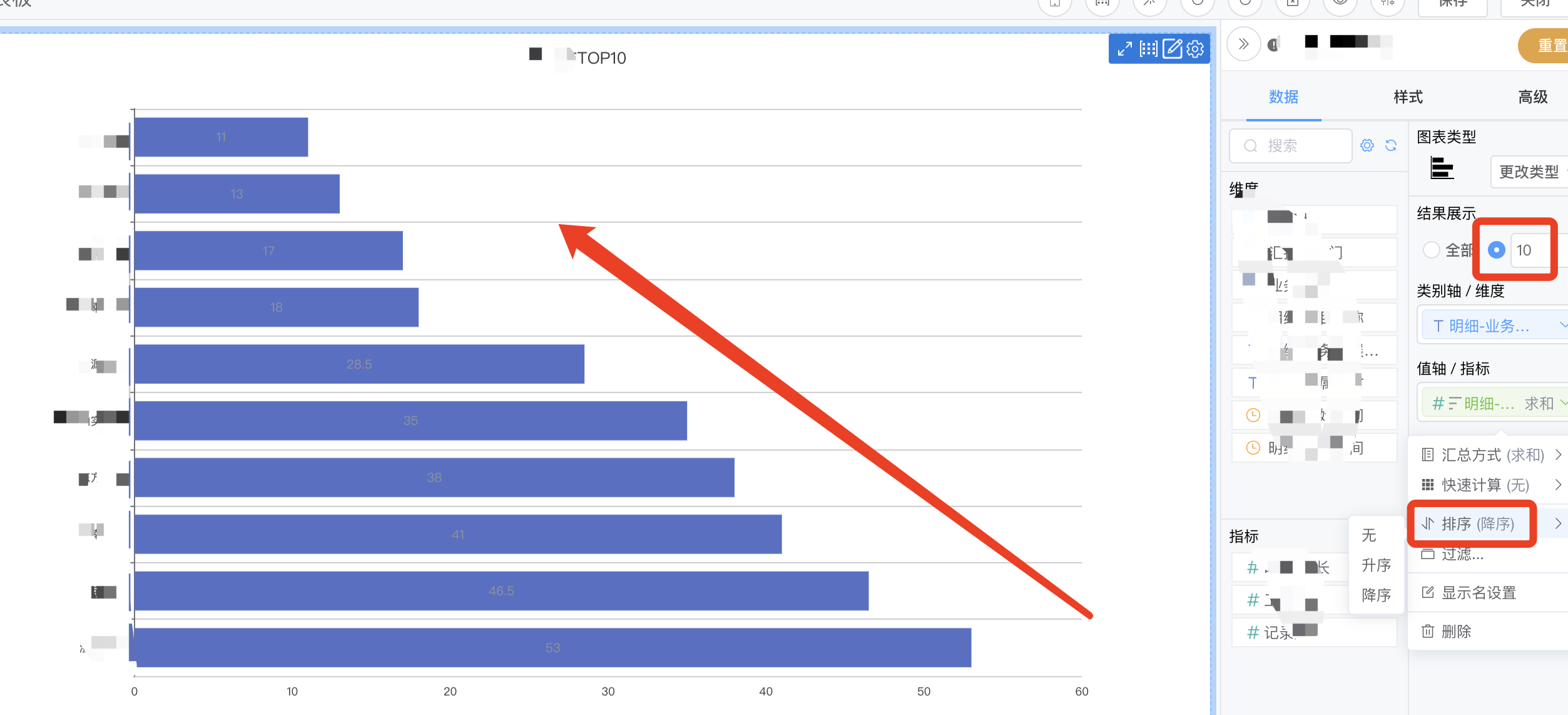
Task: Click the clock-icon time dimension field ending in 间
Action: 1314,448
